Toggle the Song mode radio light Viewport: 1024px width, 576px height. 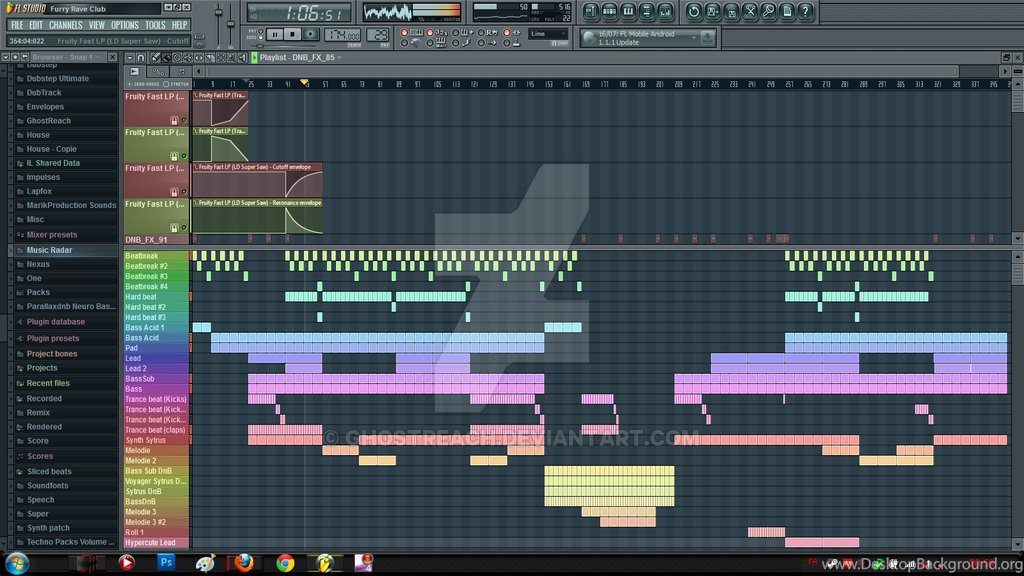(x=261, y=37)
